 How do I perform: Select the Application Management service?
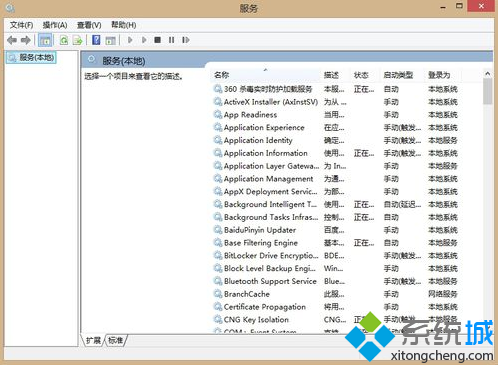336,179
